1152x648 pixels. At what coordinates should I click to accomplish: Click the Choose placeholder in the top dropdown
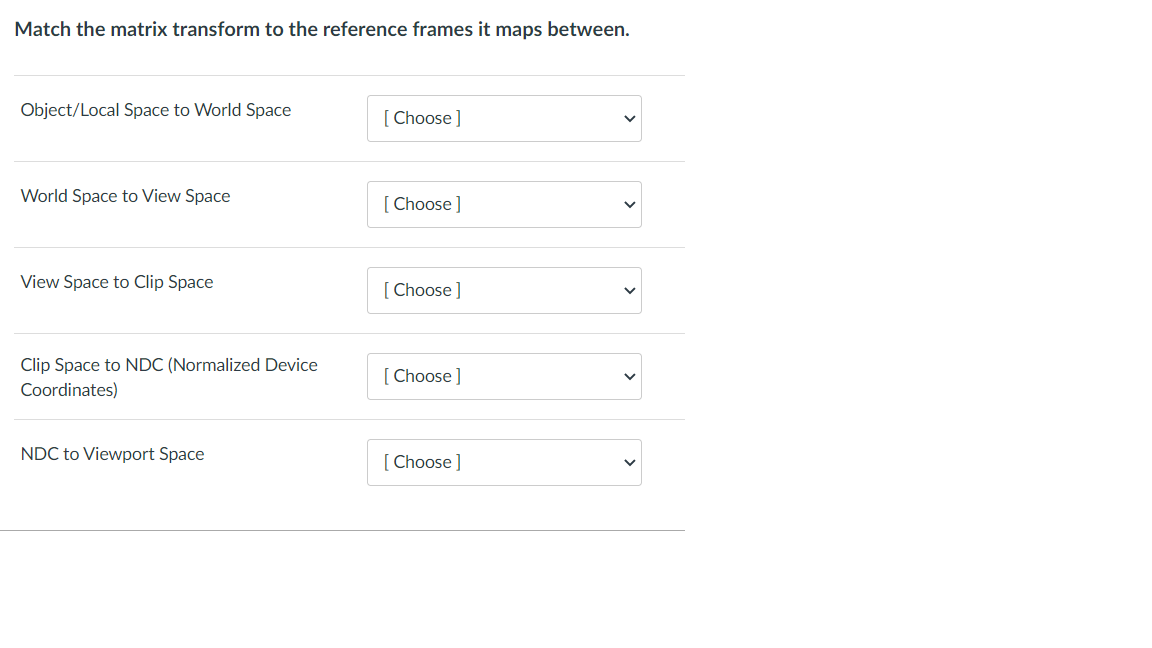(x=422, y=117)
